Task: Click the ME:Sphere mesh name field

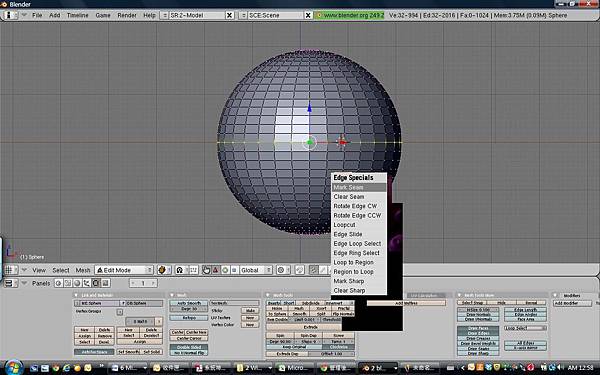Action: (x=99, y=303)
